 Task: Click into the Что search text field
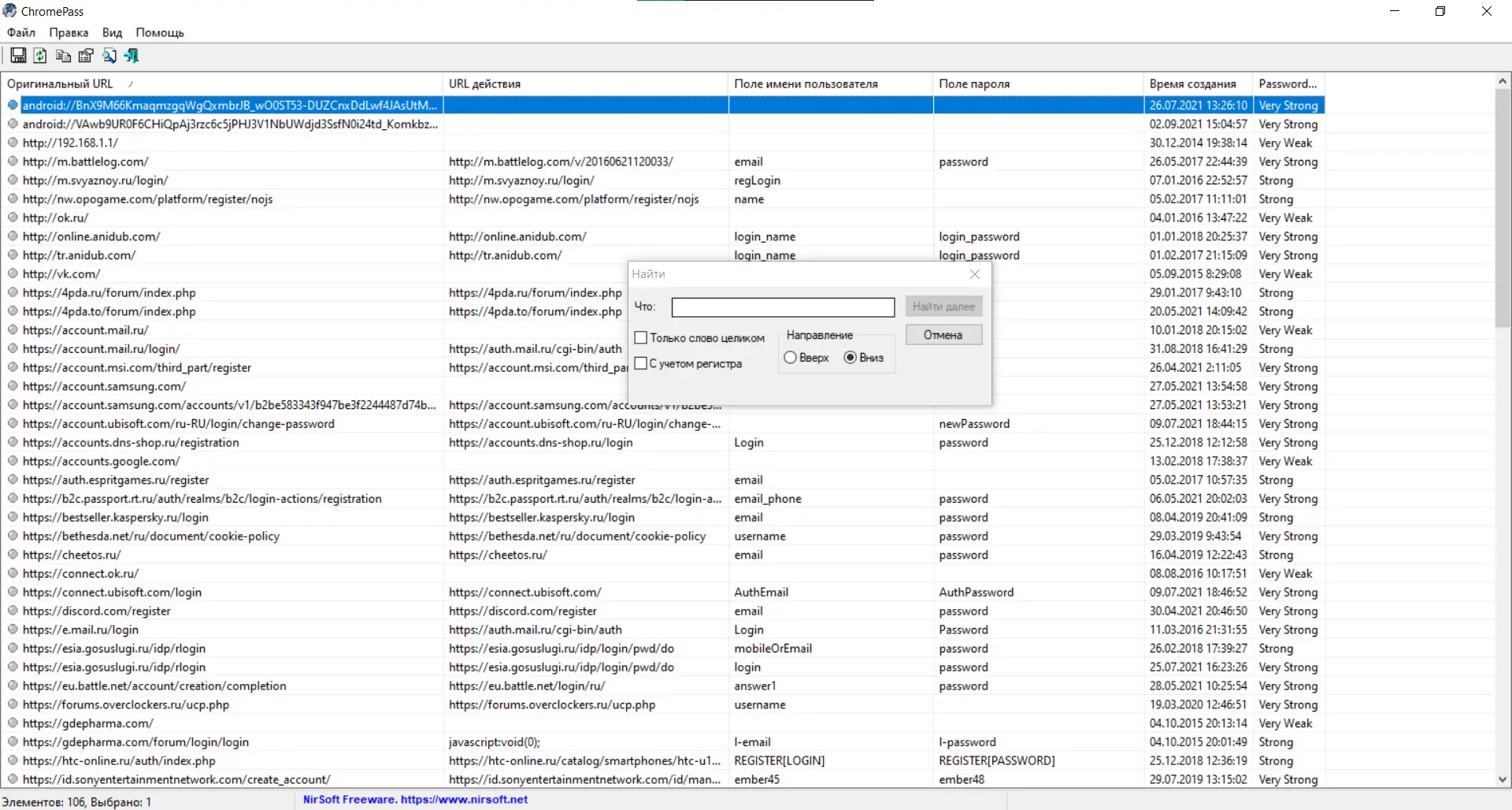(783, 307)
